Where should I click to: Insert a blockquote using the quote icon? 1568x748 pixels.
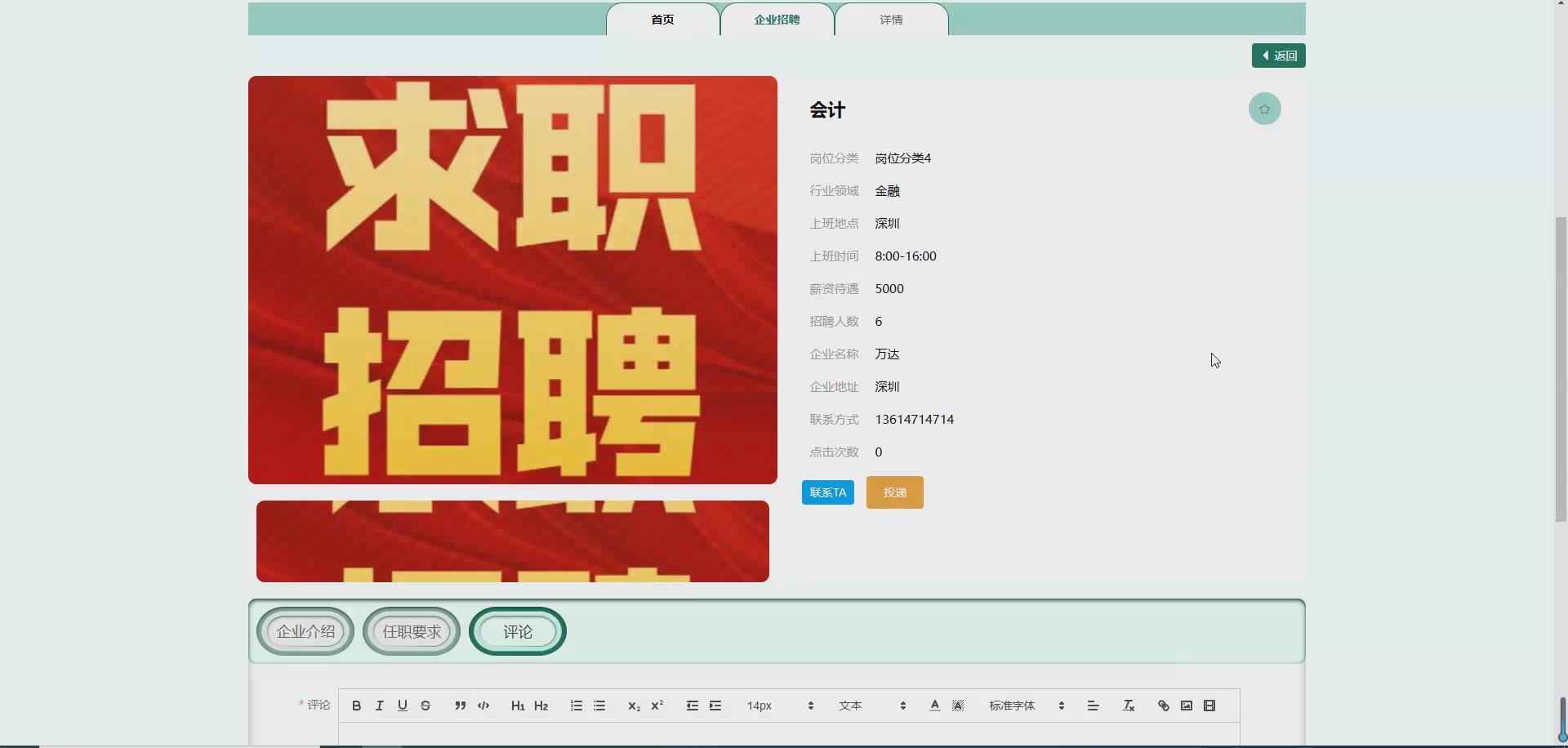(460, 706)
